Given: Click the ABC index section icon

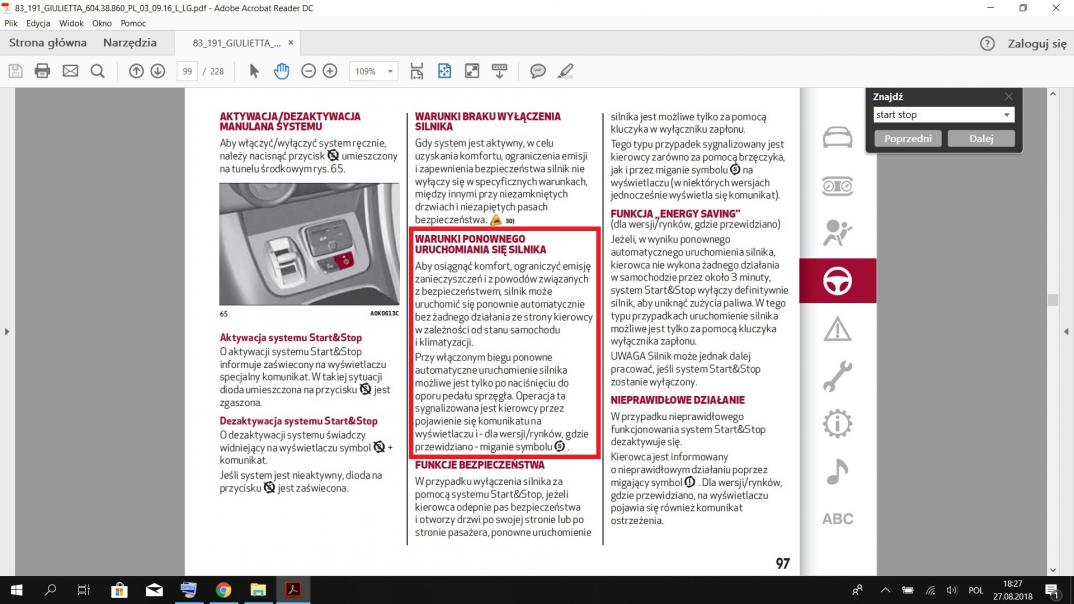Looking at the screenshot, I should click(x=837, y=519).
